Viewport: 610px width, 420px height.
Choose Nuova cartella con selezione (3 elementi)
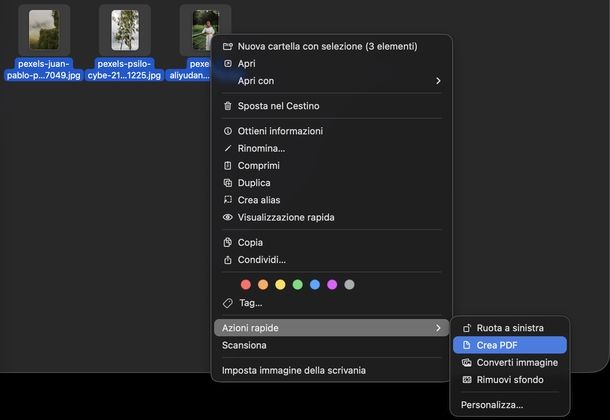click(331, 46)
